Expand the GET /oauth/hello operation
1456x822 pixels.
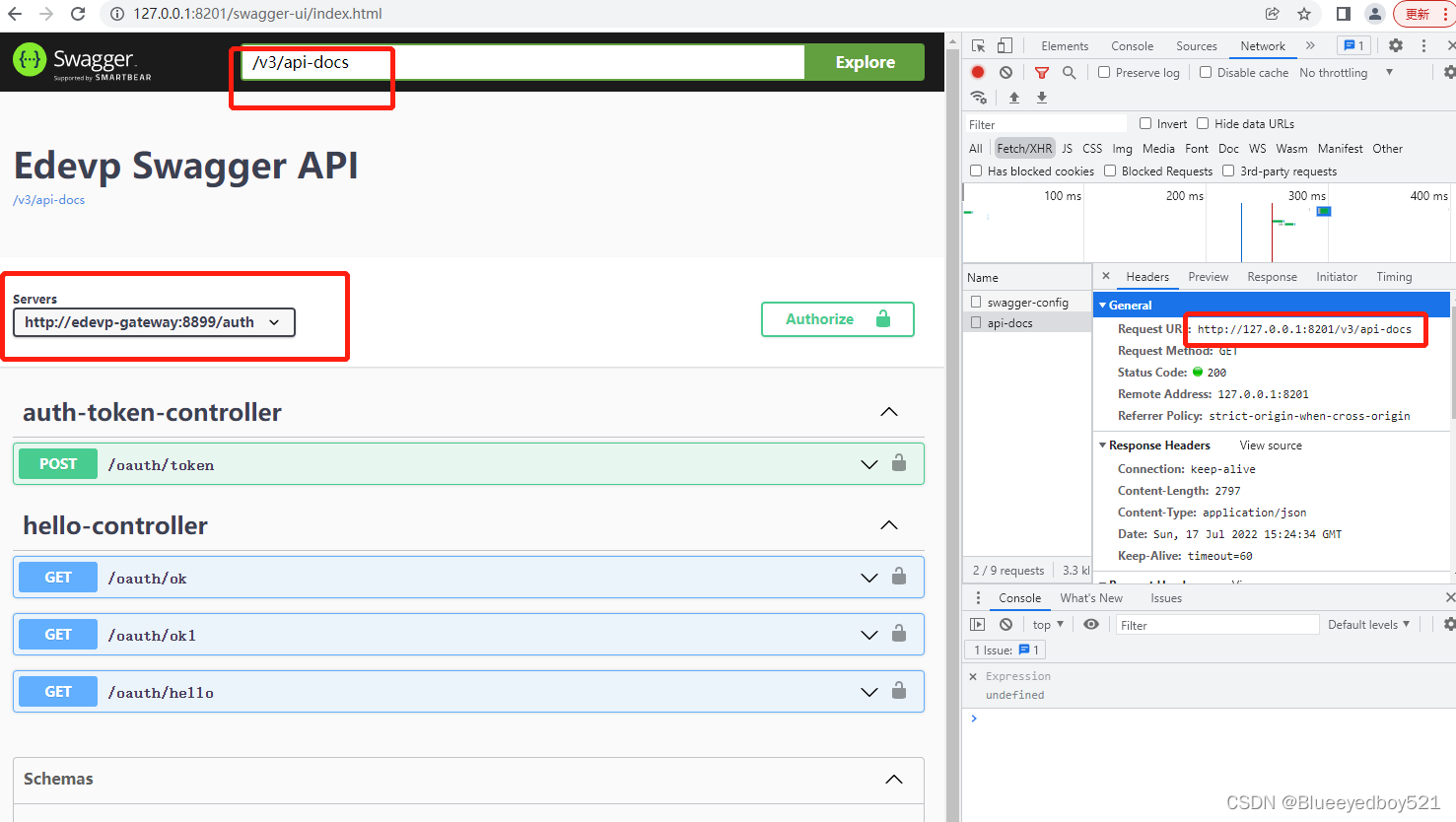pyautogui.click(x=868, y=691)
